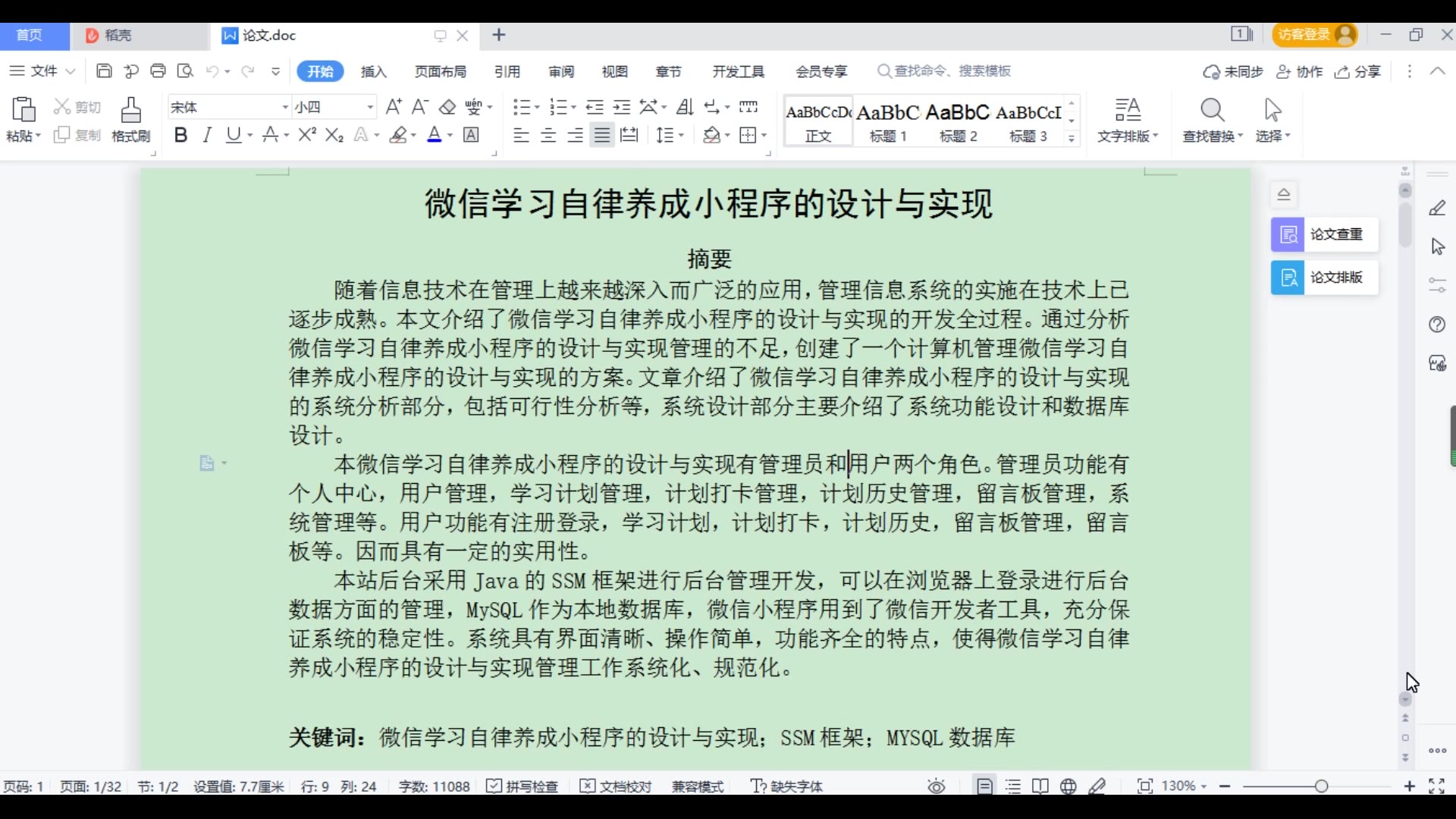Screen dimensions: 1456x819
Task: Open the Text Layout tool icon
Action: click(x=1128, y=111)
